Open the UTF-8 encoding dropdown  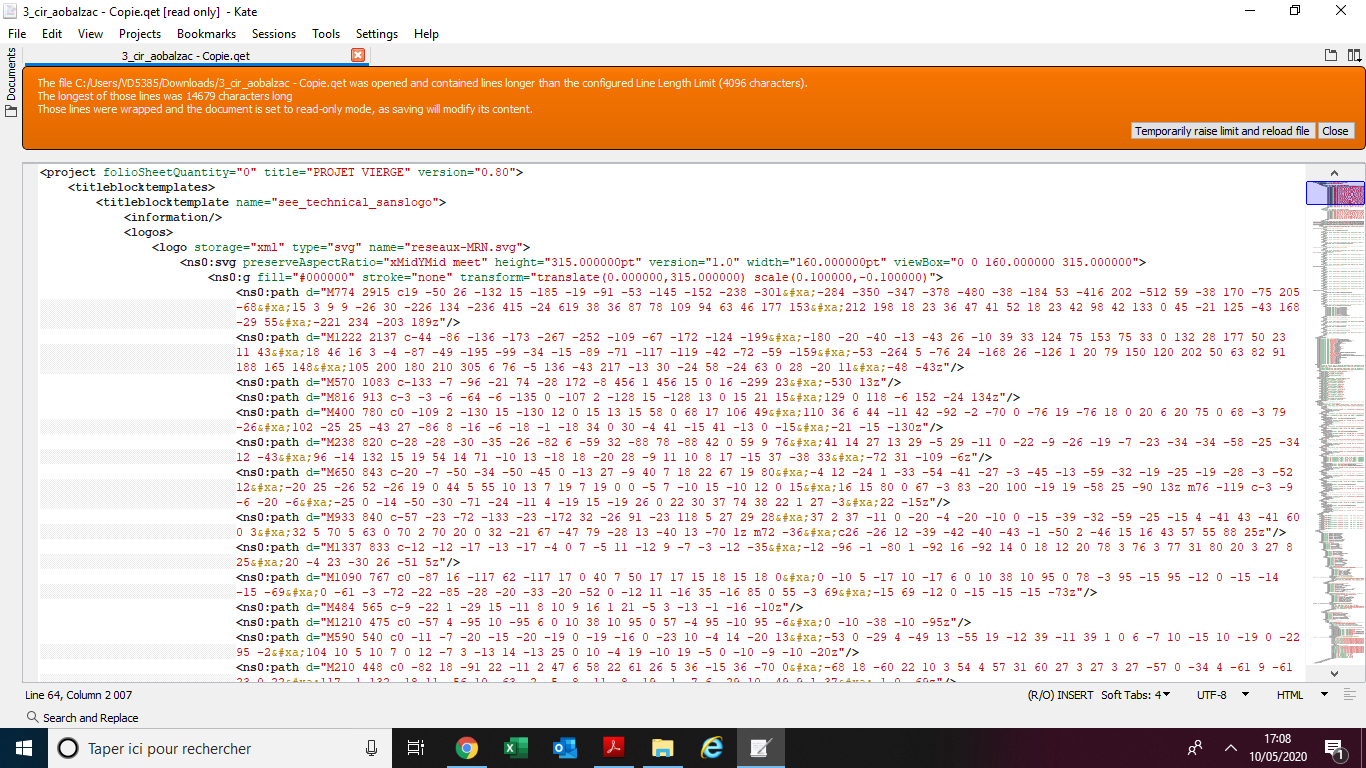click(1223, 695)
